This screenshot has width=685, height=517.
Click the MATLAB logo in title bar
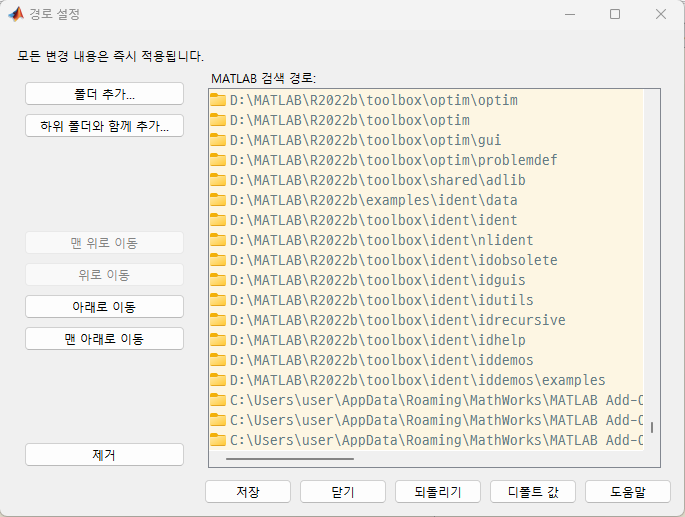point(16,14)
